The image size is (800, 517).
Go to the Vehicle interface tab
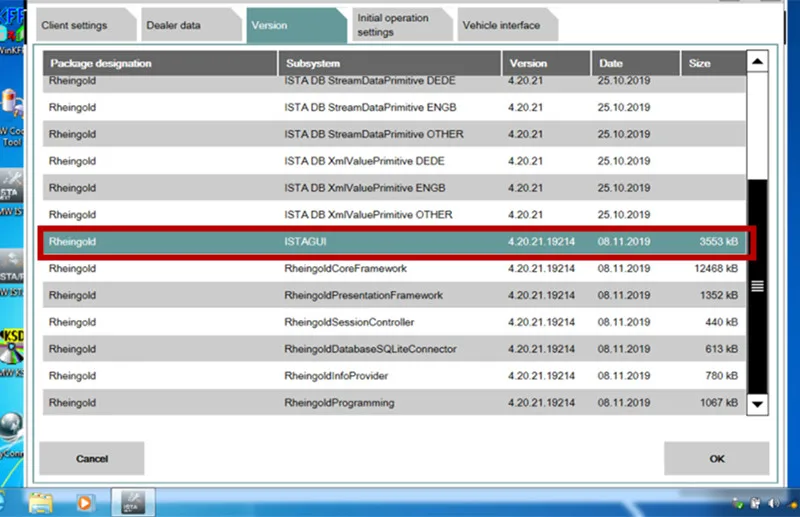point(507,25)
